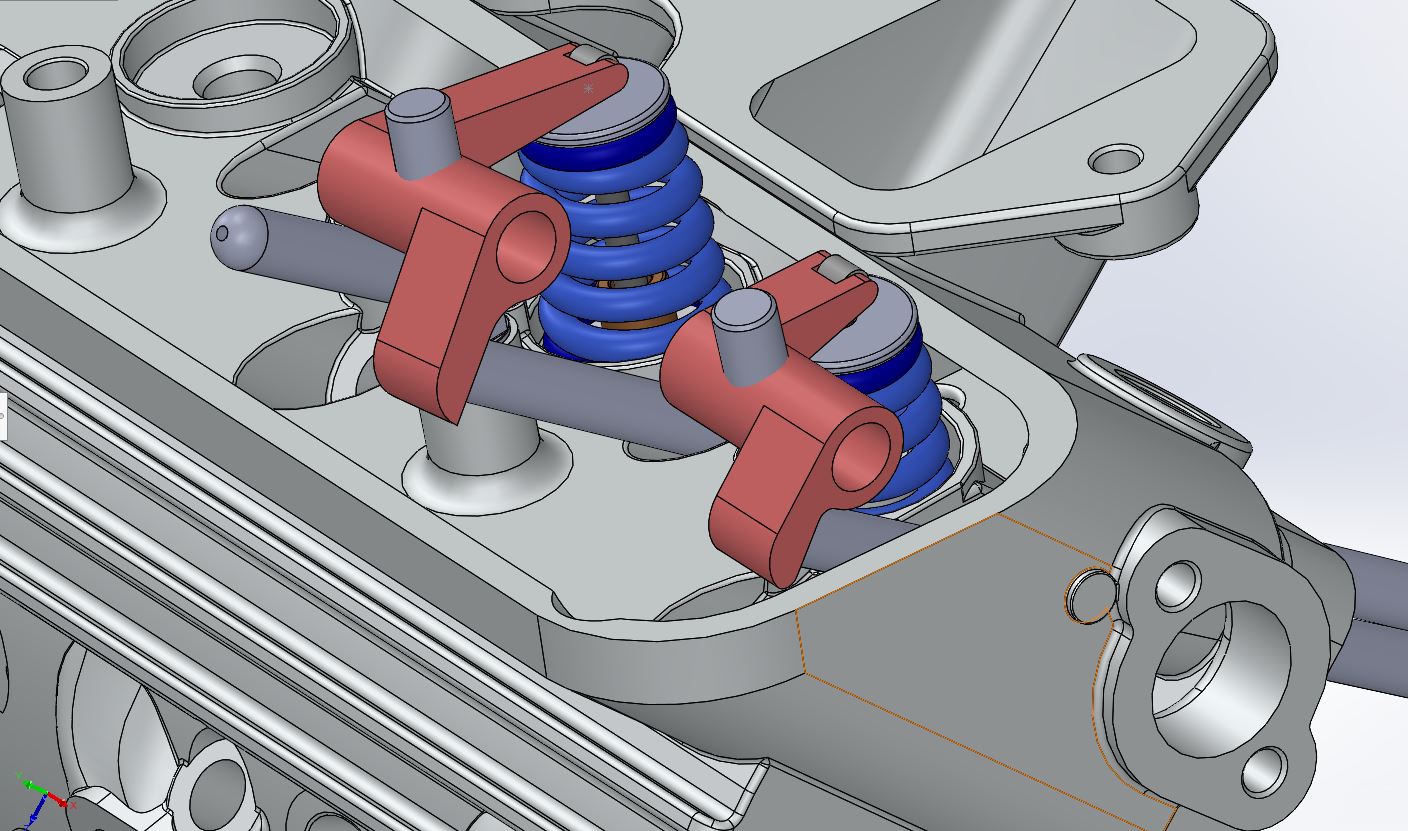
Task: Select the bore hole of left rocker arm
Action: coord(527,245)
